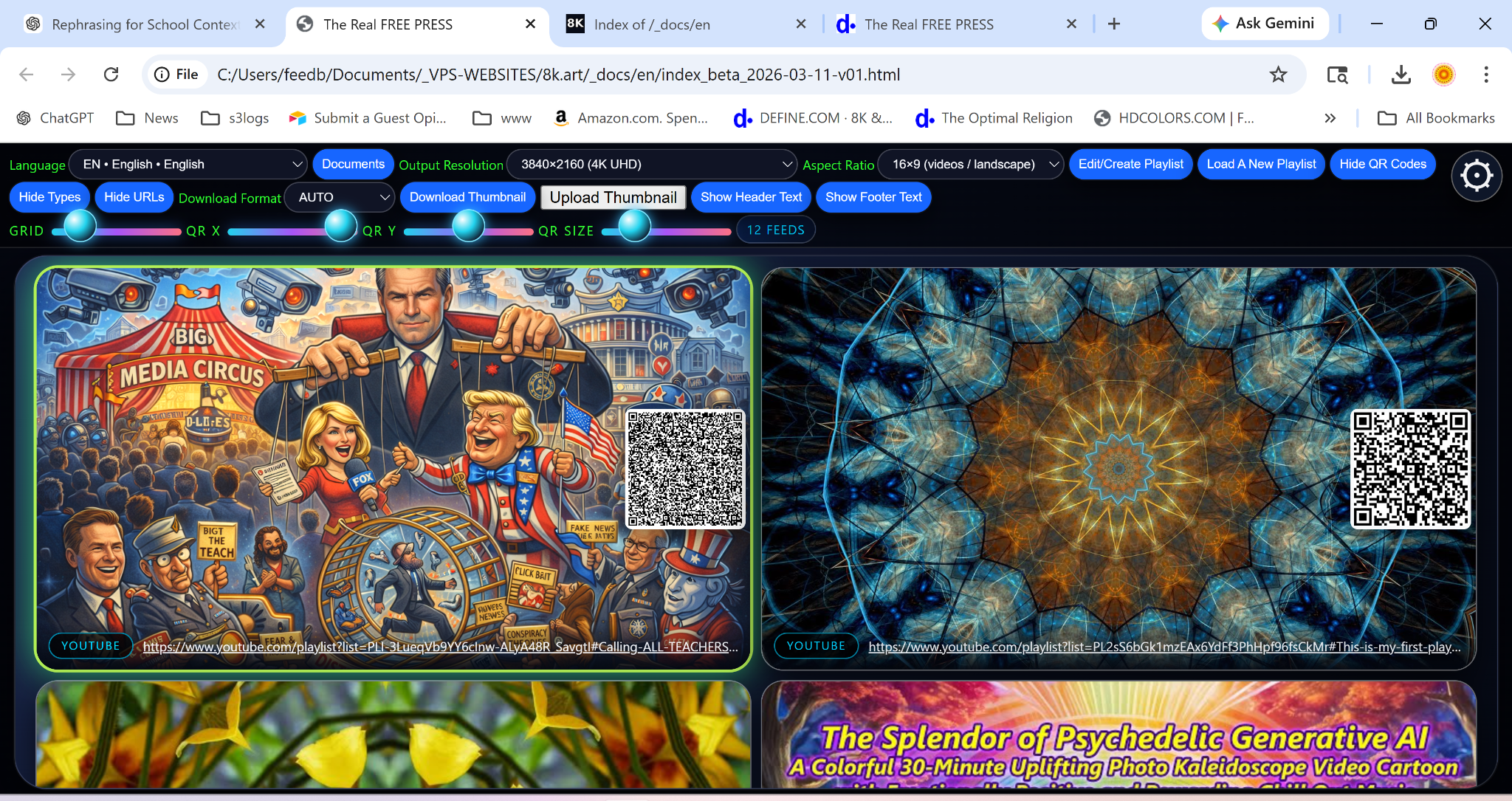This screenshot has height=801, width=1512.
Task: Open the browser downloads icon
Action: point(1401,75)
